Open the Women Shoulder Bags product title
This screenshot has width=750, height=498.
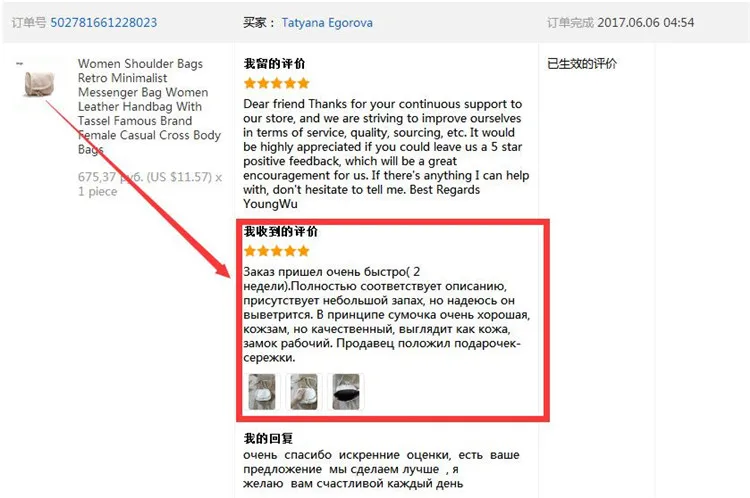[149, 106]
